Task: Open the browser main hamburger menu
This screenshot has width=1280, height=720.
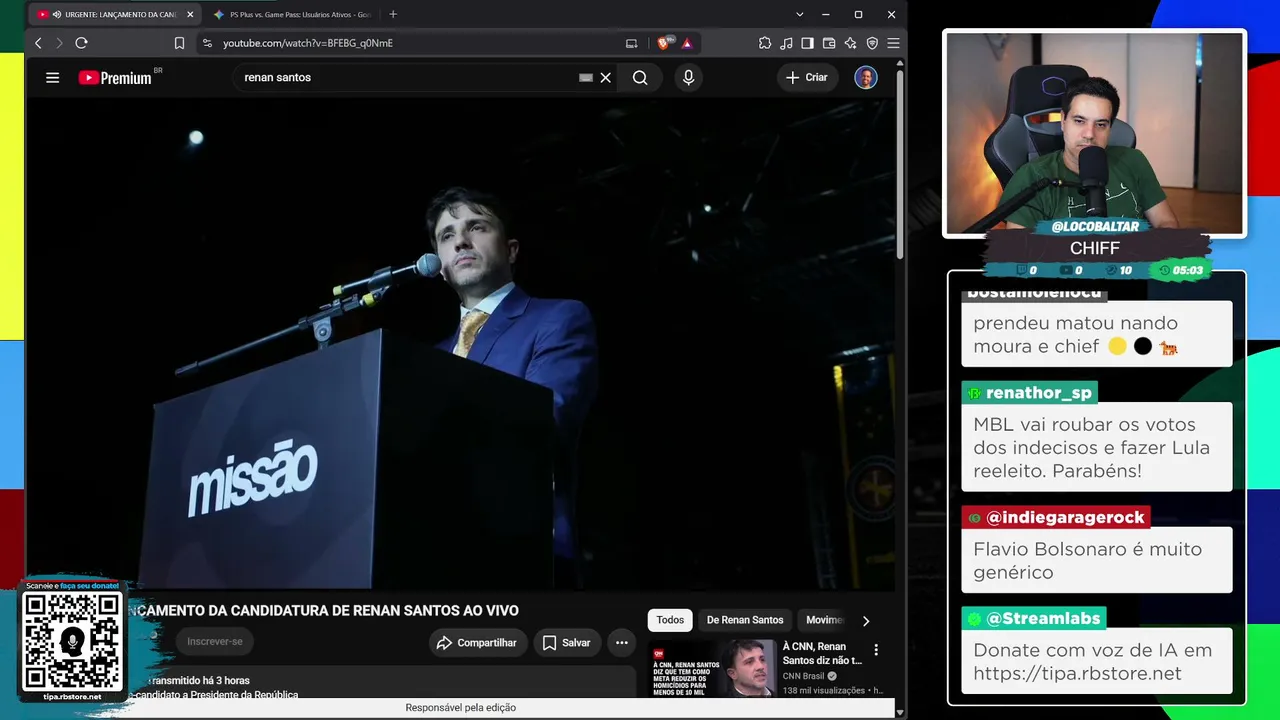Action: [x=893, y=43]
